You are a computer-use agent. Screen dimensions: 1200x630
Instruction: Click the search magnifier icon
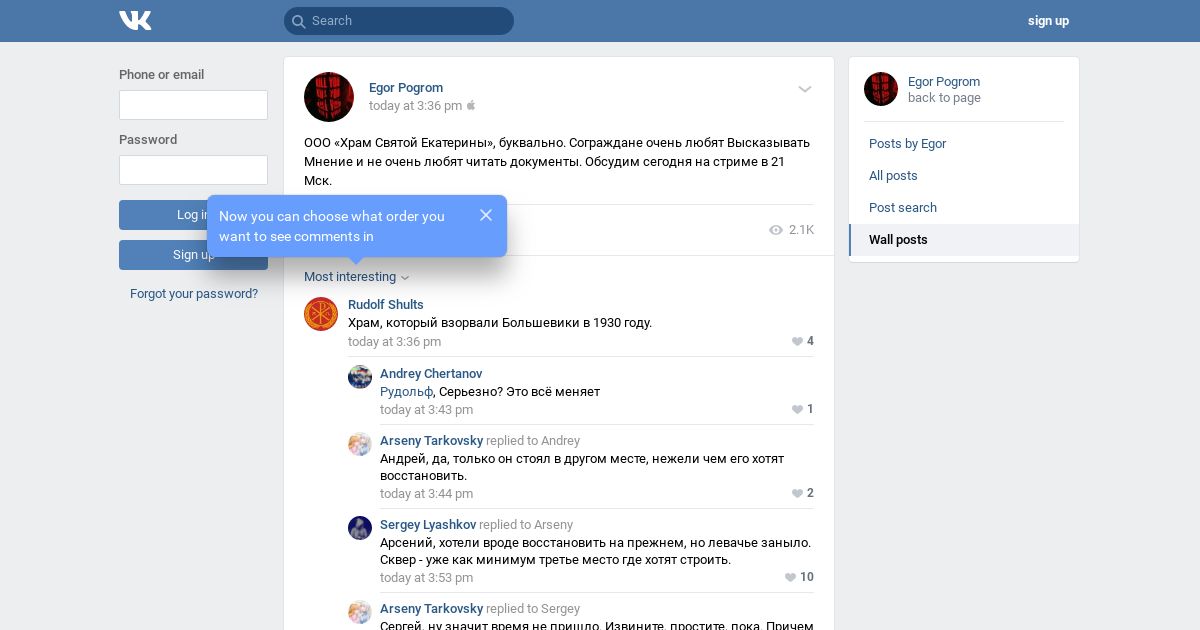pos(298,21)
